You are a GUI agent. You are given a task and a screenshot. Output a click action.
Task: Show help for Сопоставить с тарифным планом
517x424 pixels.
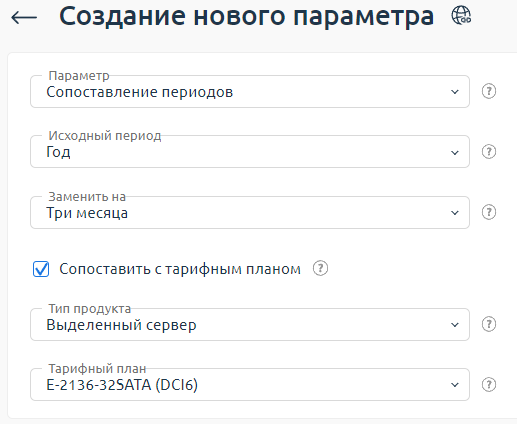point(320,268)
